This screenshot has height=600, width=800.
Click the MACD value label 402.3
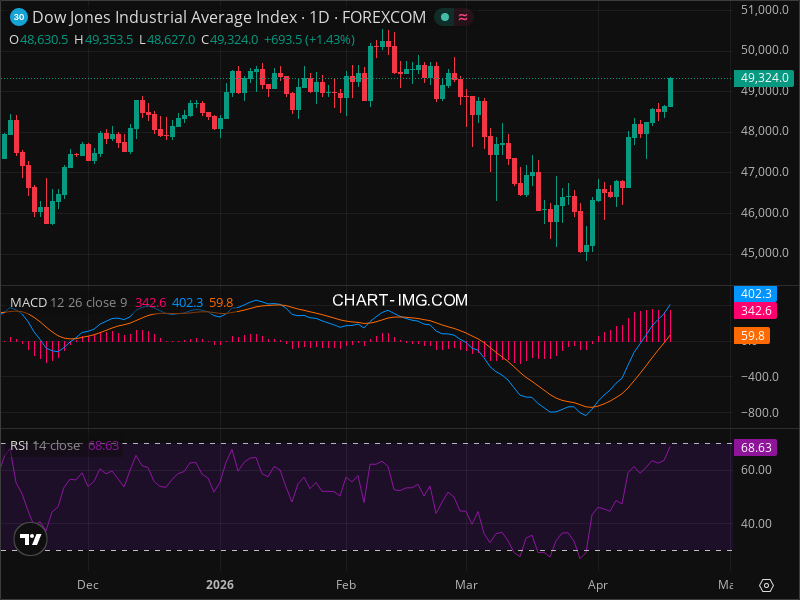tap(755, 294)
